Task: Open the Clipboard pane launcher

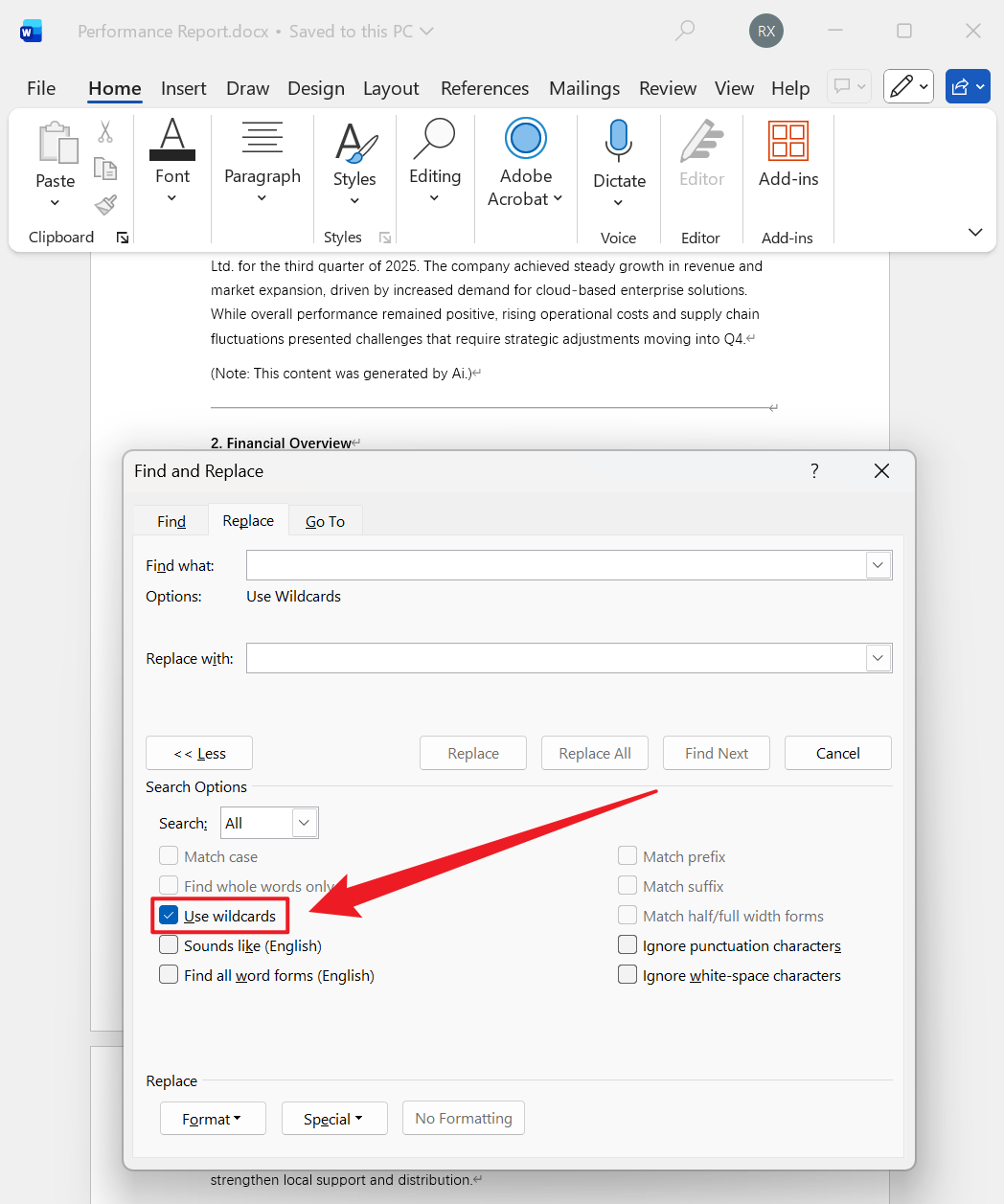Action: pos(123,238)
